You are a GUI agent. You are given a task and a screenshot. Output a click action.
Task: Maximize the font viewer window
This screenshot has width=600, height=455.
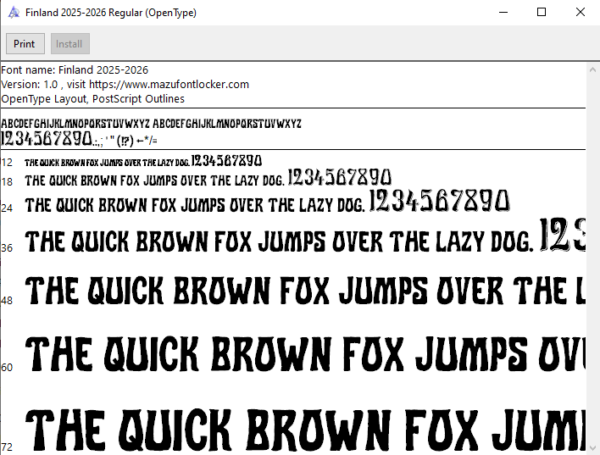click(x=541, y=12)
